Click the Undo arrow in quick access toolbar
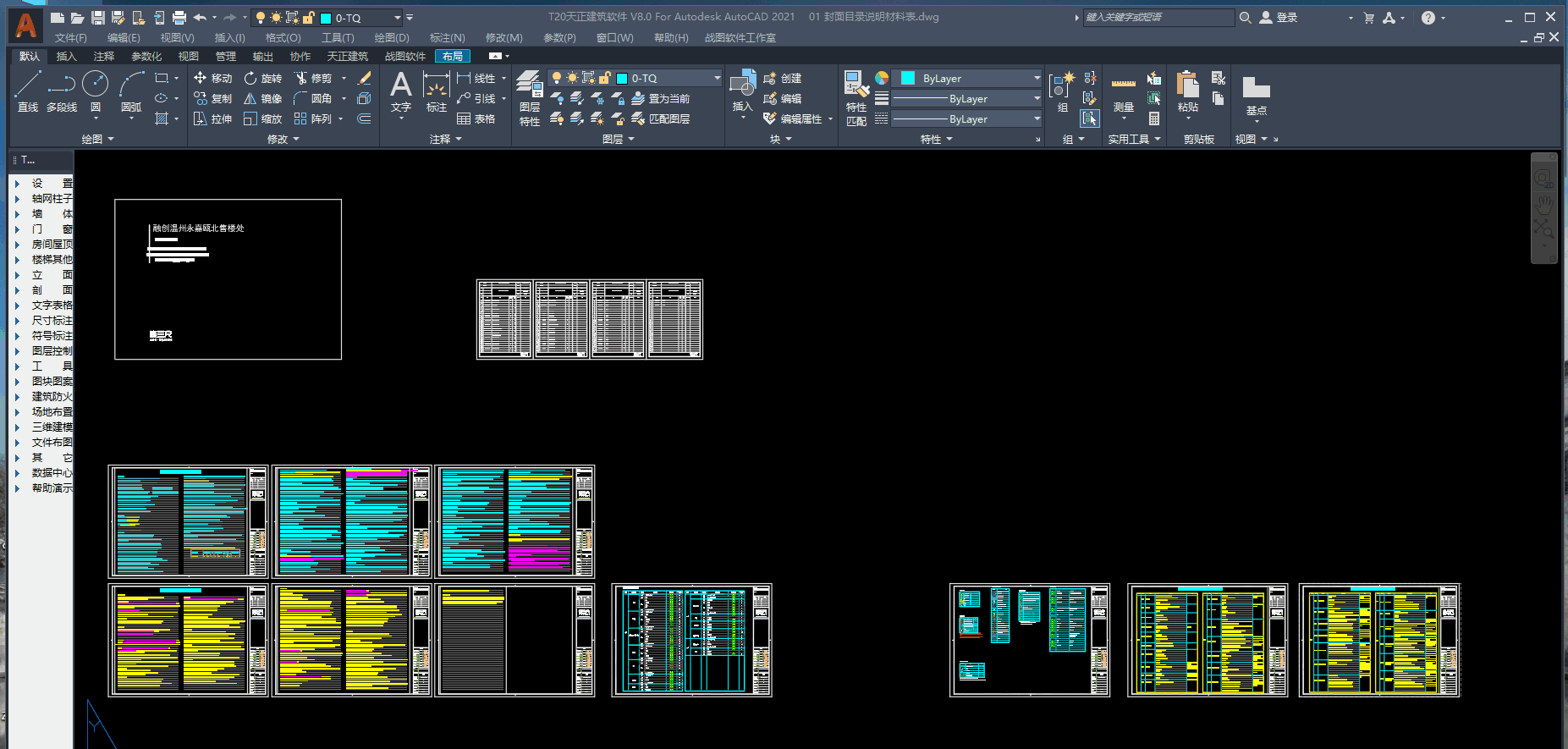This screenshot has width=1568, height=749. [200, 17]
